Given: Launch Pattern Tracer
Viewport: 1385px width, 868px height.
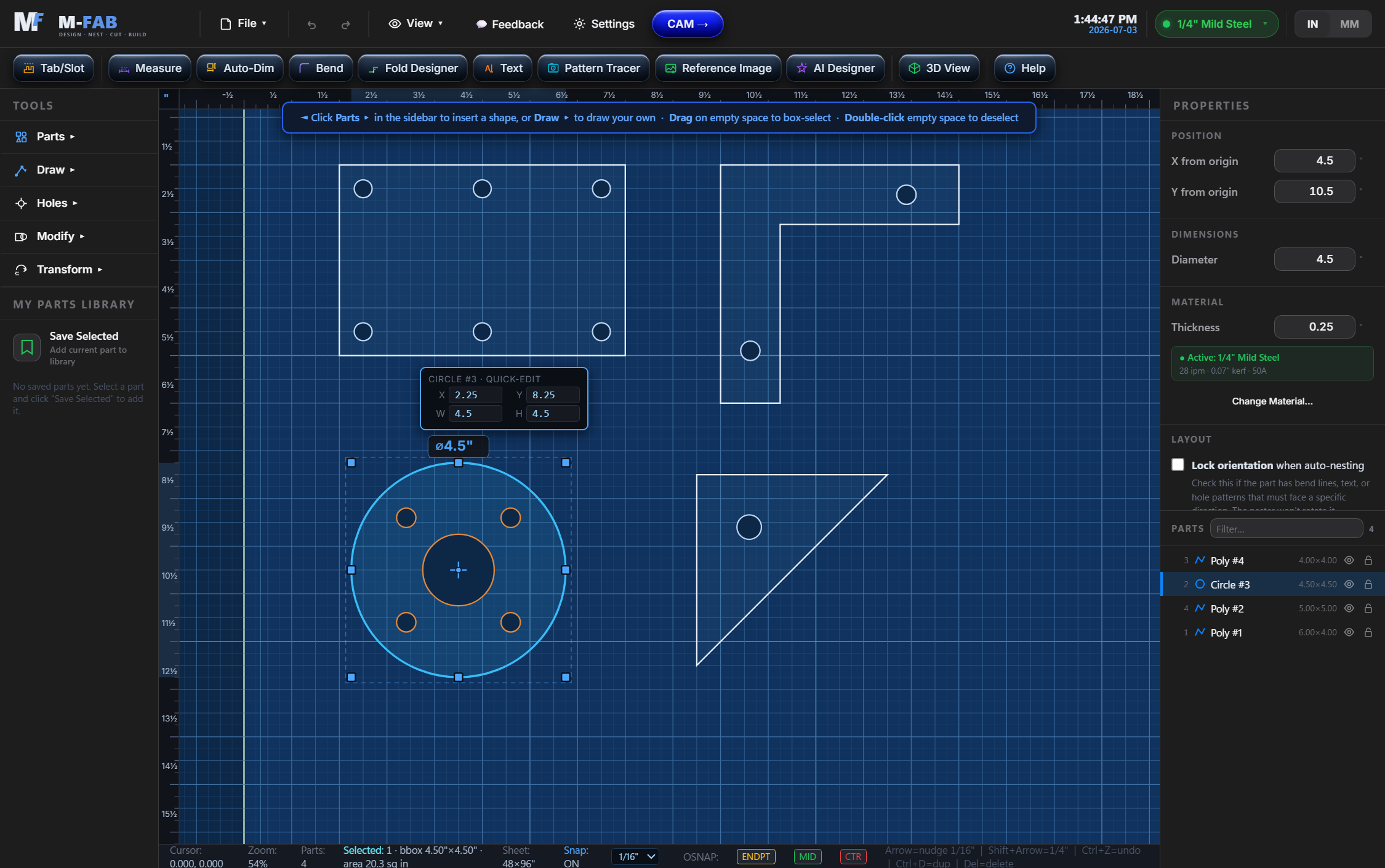Looking at the screenshot, I should tap(593, 68).
